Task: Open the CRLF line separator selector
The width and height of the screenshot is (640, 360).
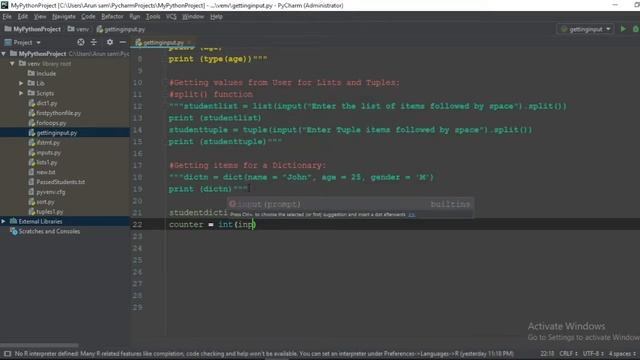Action: (568, 353)
